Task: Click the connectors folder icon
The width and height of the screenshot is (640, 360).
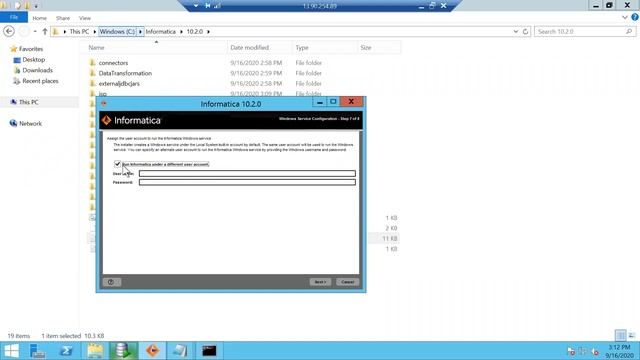Action: click(92, 63)
